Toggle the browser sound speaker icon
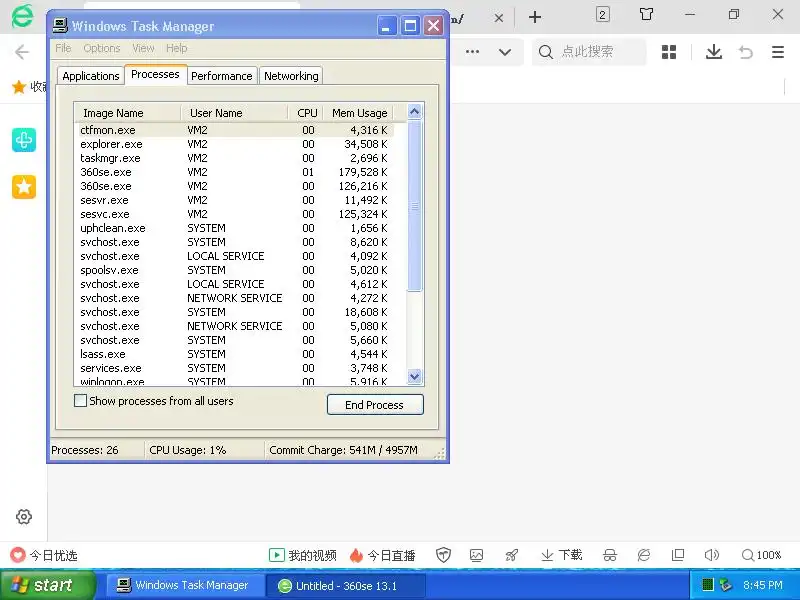This screenshot has width=800, height=600. coord(711,555)
